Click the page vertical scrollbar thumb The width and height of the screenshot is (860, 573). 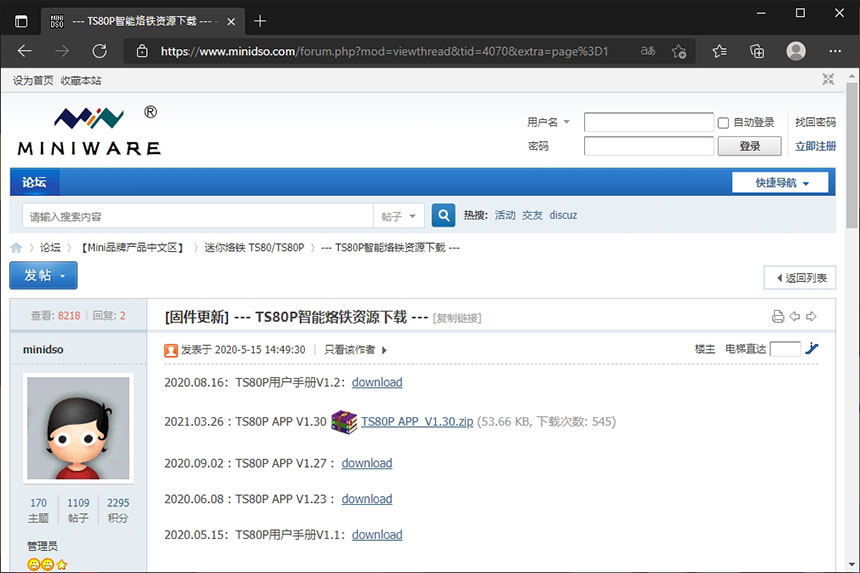pyautogui.click(x=851, y=155)
